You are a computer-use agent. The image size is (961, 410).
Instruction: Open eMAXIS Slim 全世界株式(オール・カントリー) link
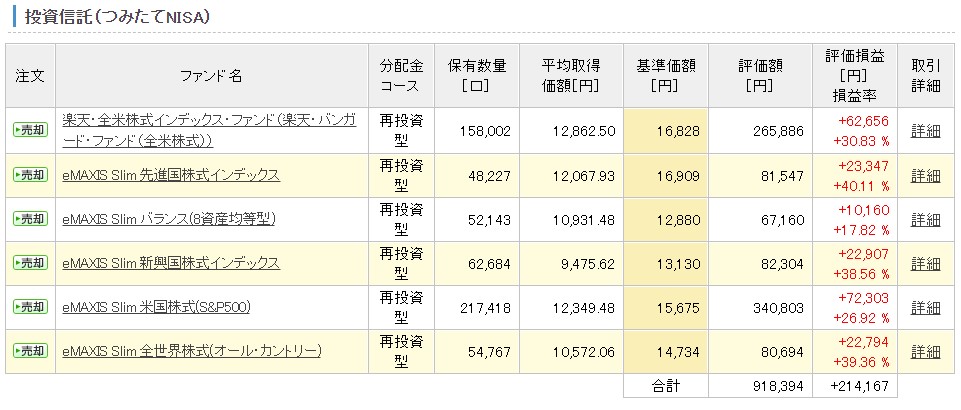[192, 351]
